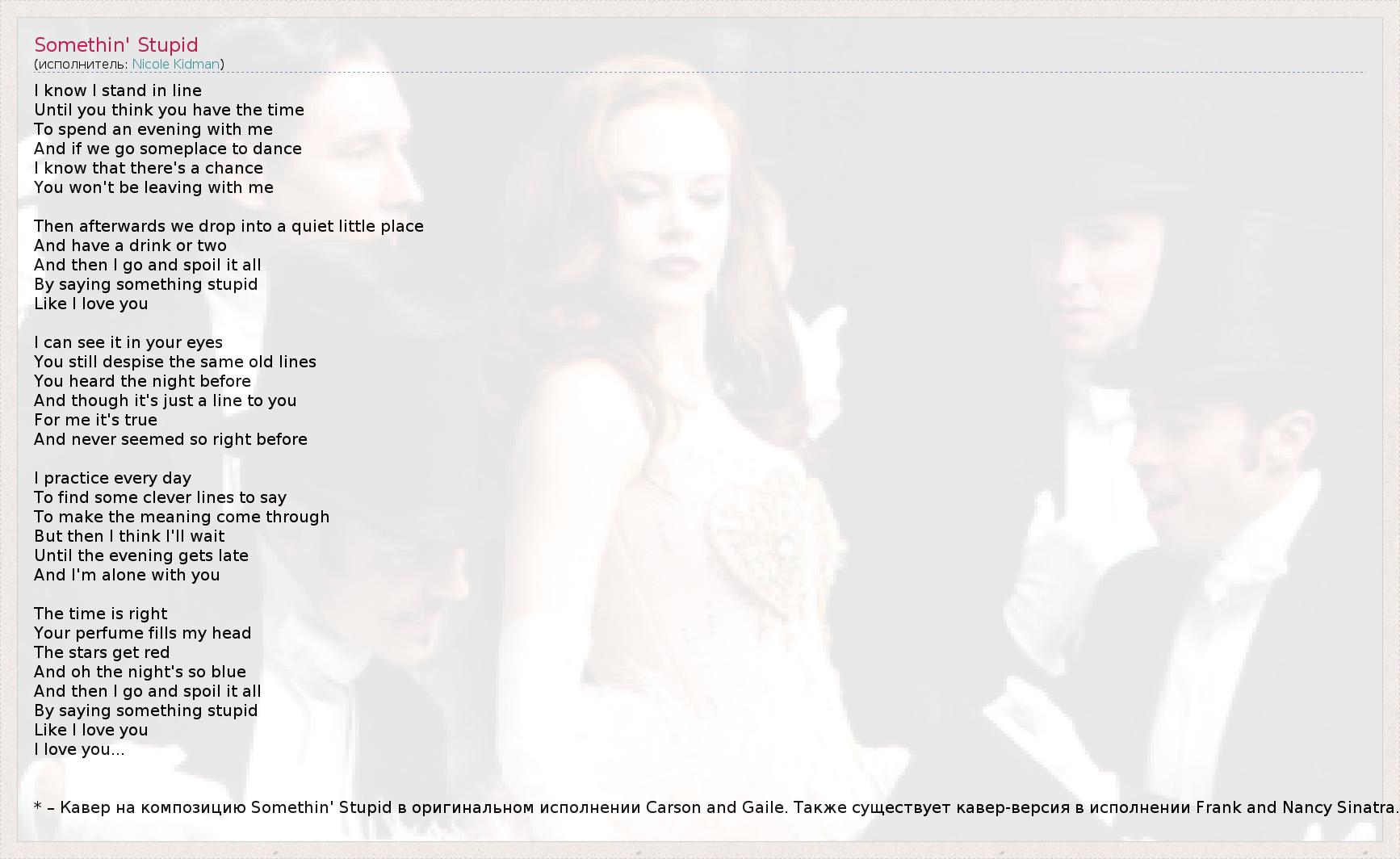Click the final line "I love you..."
The width and height of the screenshot is (1400, 859).
[x=79, y=749]
